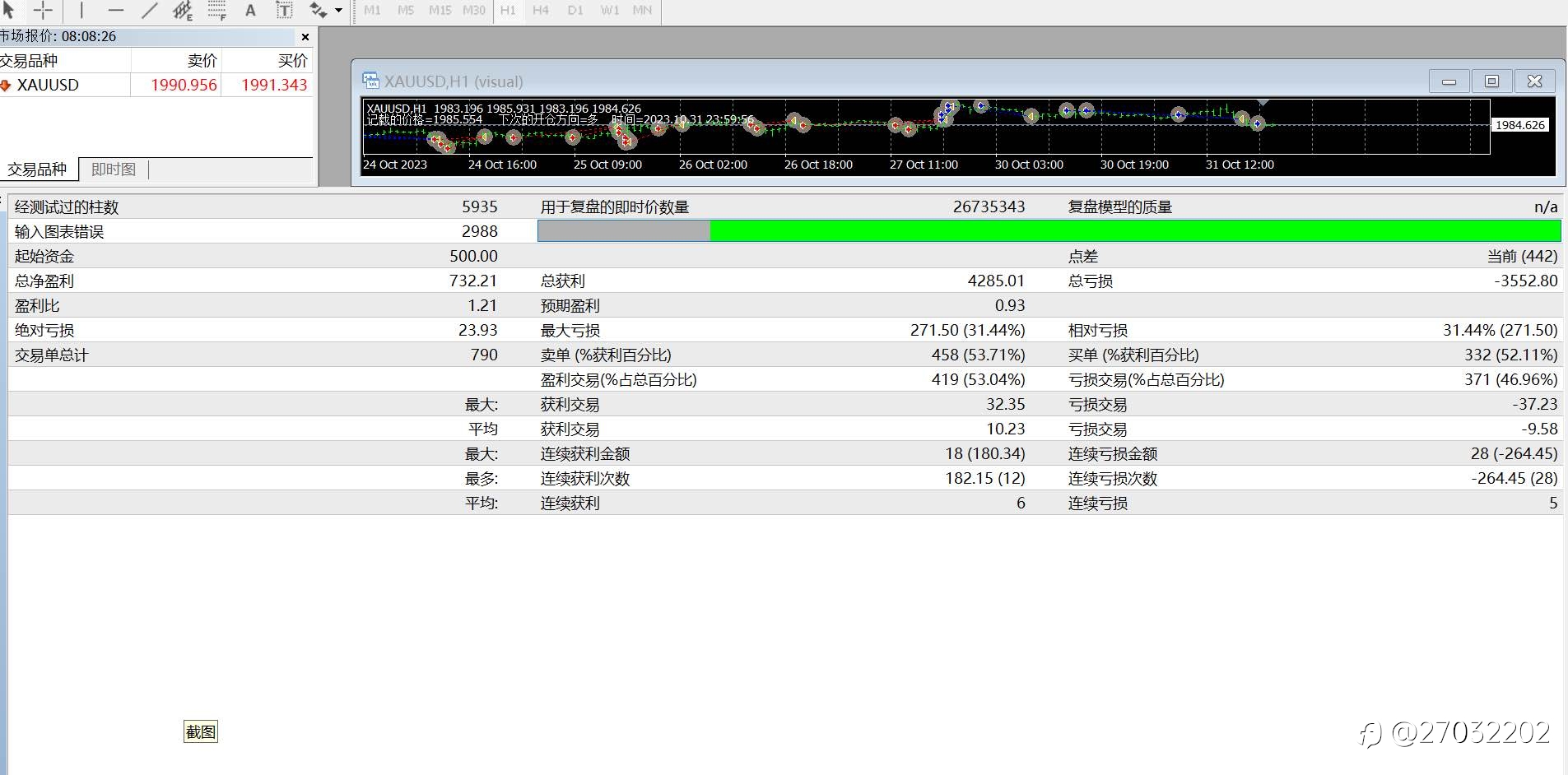The width and height of the screenshot is (1568, 775).
Task: Click the gray portion of quality bar
Action: pyautogui.click(x=624, y=231)
